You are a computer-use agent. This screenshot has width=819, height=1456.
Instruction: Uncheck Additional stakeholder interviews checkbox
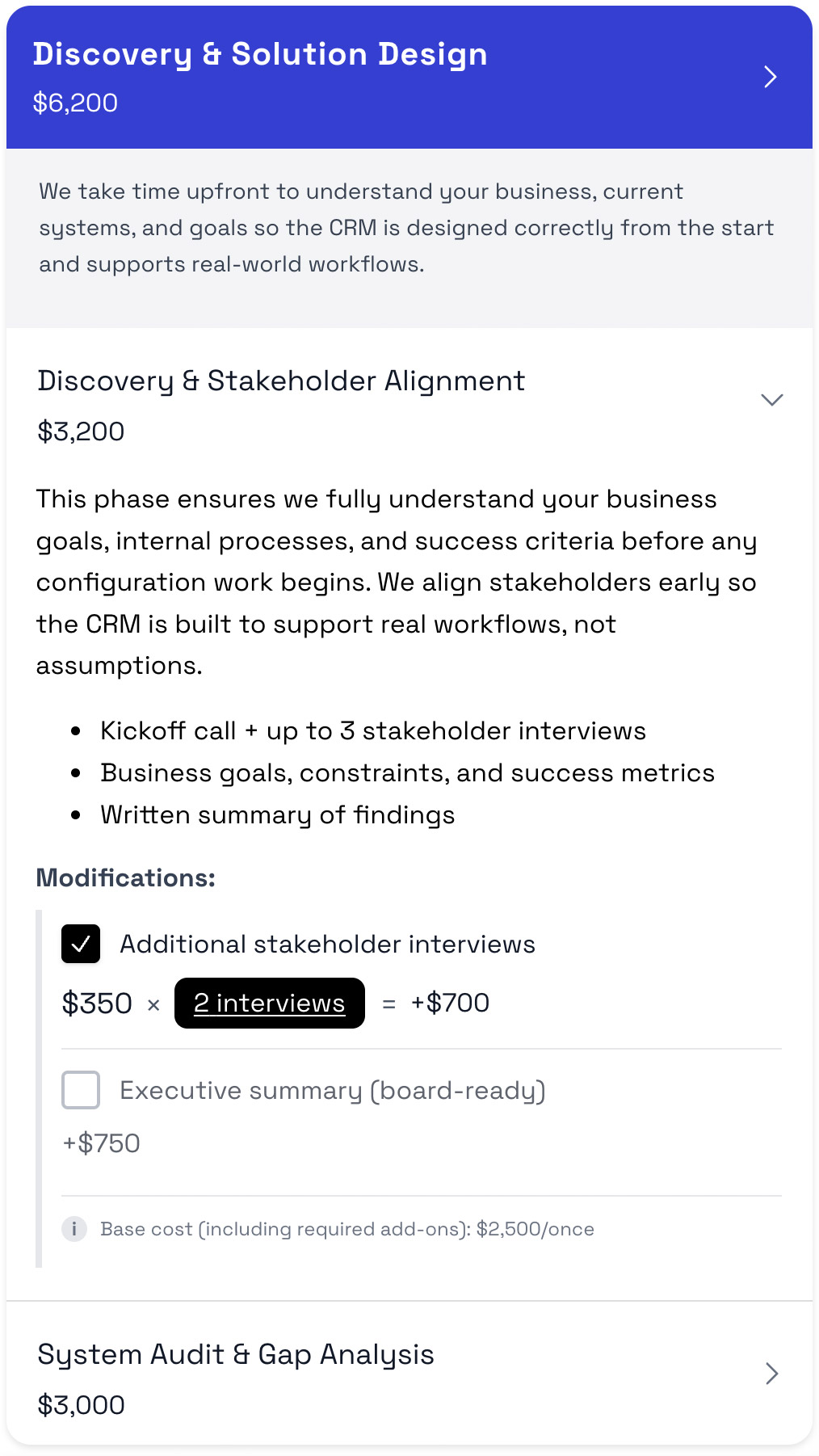pyautogui.click(x=81, y=944)
